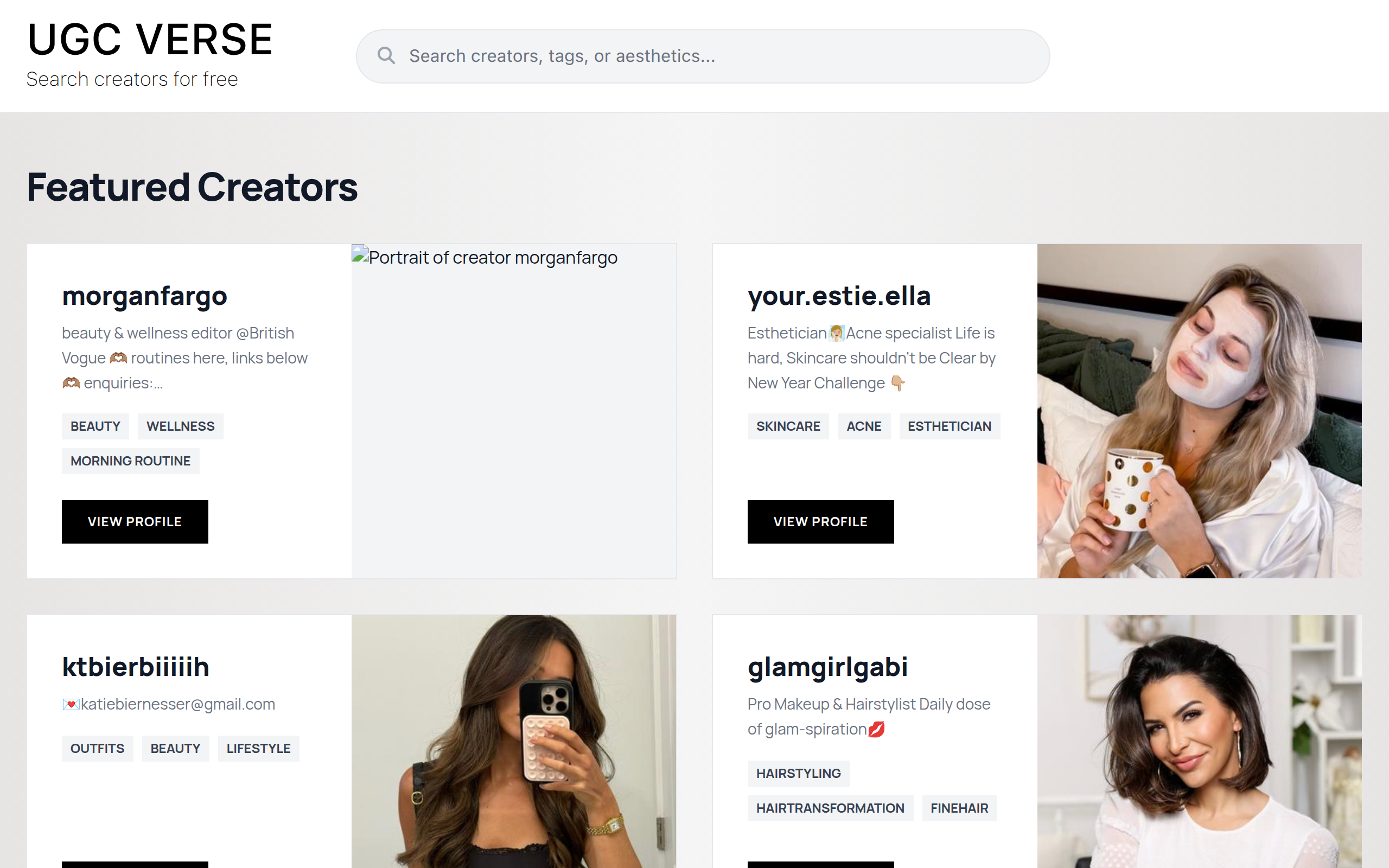Open your.estie.ella face mask photo
This screenshot has width=1389, height=868.
pyautogui.click(x=1199, y=411)
